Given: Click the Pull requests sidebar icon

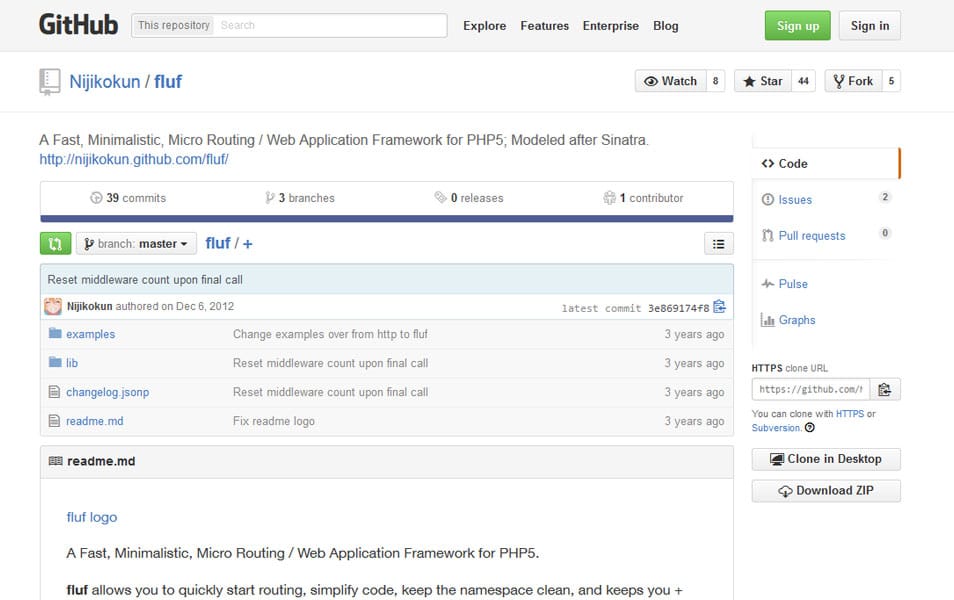Looking at the screenshot, I should 768,235.
